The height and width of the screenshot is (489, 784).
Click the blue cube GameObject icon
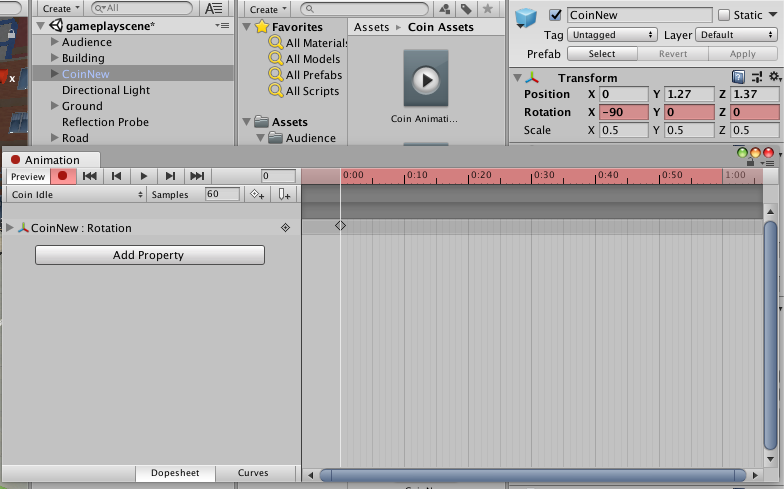526,18
